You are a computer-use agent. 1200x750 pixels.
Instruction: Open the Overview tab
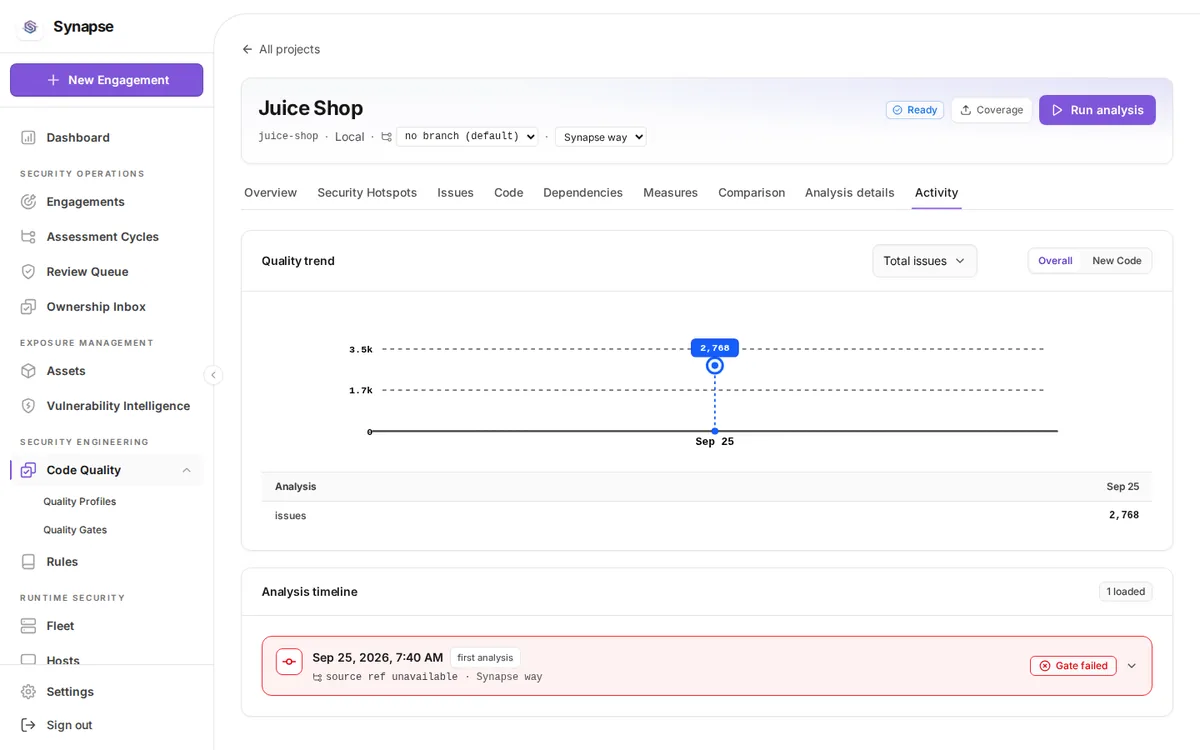click(270, 192)
